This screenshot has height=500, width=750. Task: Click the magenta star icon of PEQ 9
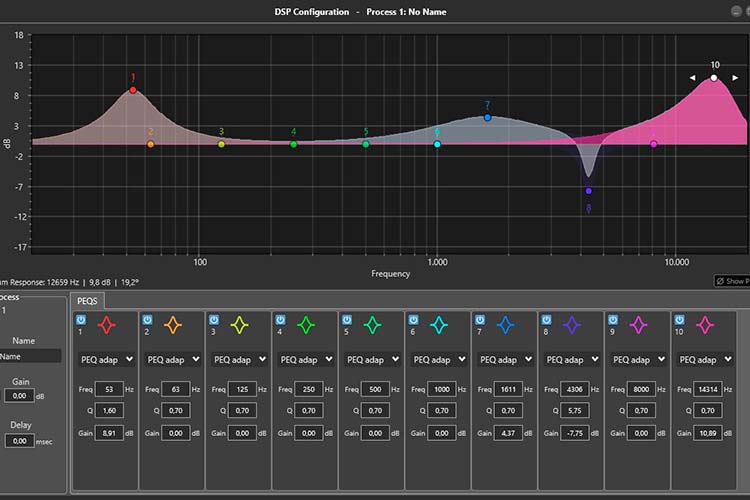pos(639,325)
